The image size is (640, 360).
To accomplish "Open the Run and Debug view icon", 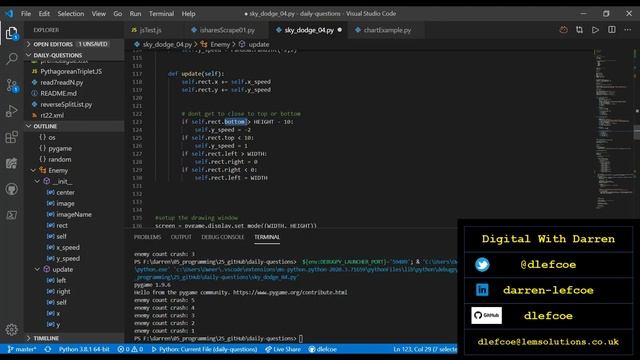I will [x=11, y=111].
